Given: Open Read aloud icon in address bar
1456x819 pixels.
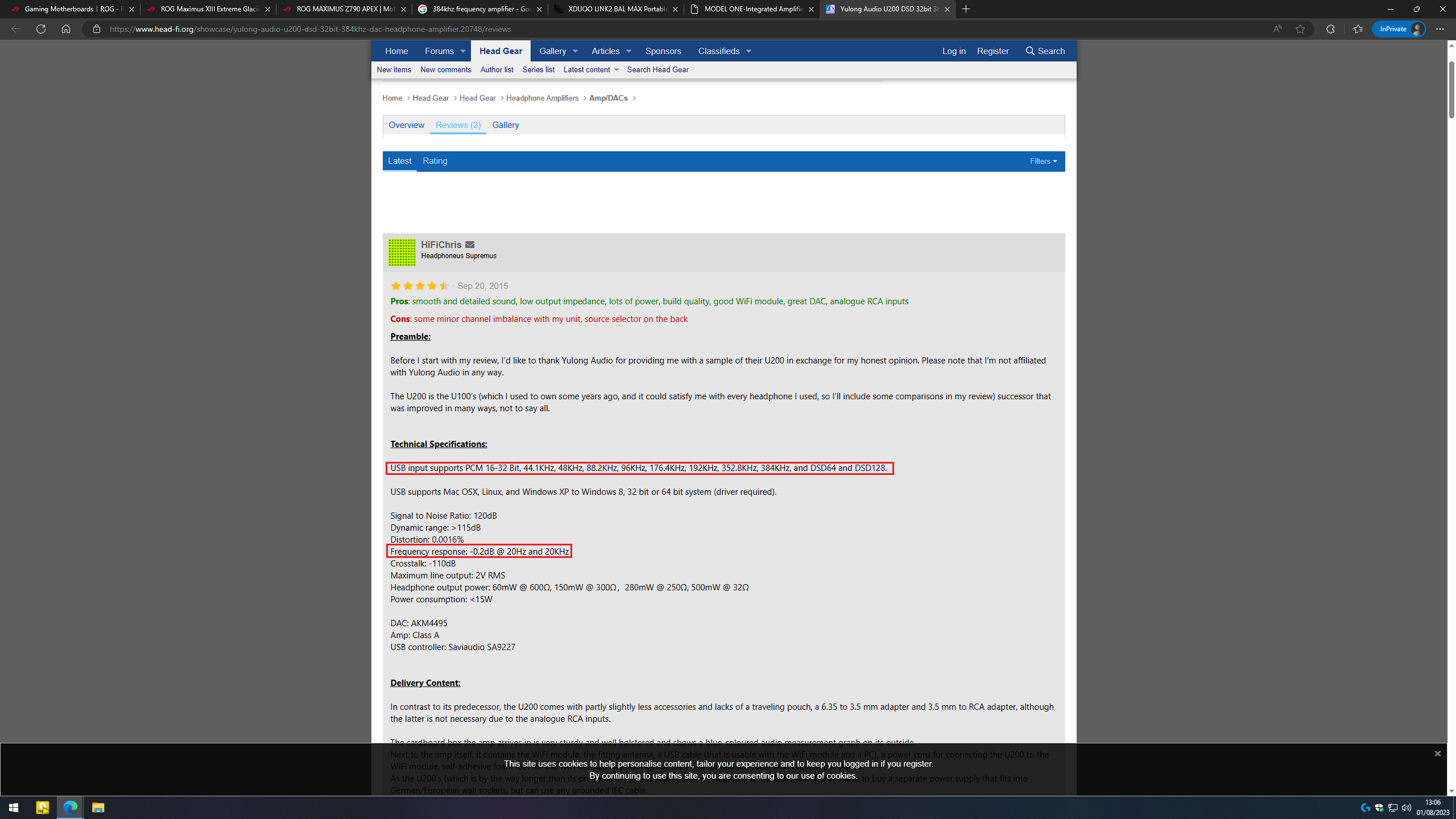Looking at the screenshot, I should click(1277, 29).
